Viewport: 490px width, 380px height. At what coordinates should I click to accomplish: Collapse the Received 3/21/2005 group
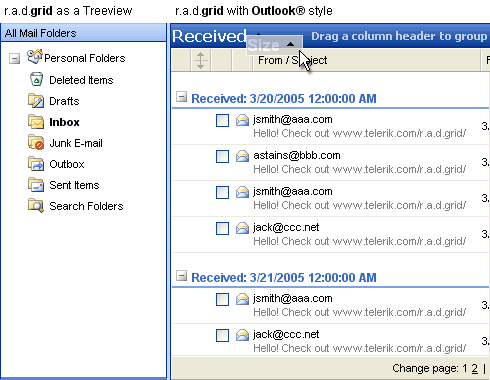click(x=181, y=276)
